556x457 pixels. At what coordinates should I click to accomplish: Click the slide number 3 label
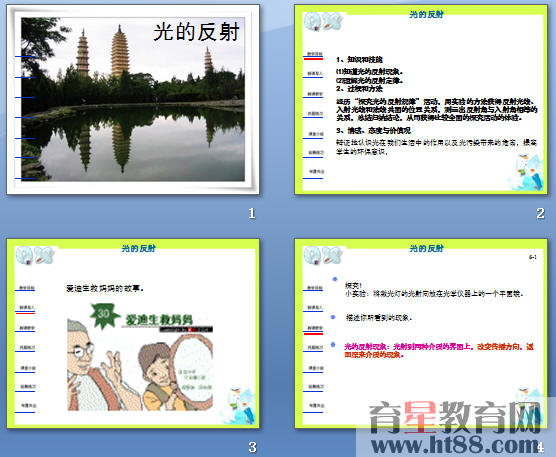tap(252, 447)
